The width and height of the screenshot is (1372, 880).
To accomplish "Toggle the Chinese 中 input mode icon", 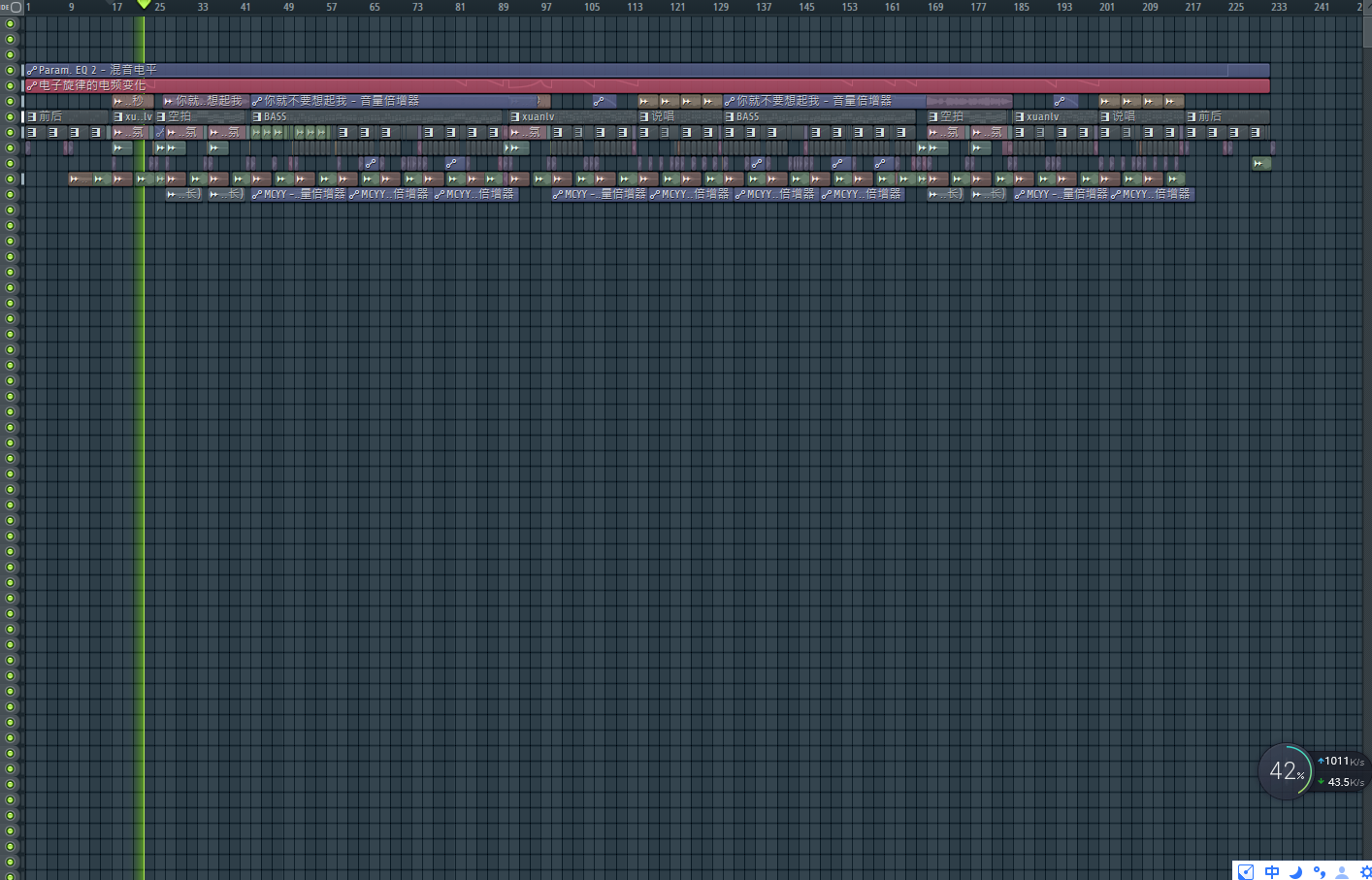I will (1271, 871).
